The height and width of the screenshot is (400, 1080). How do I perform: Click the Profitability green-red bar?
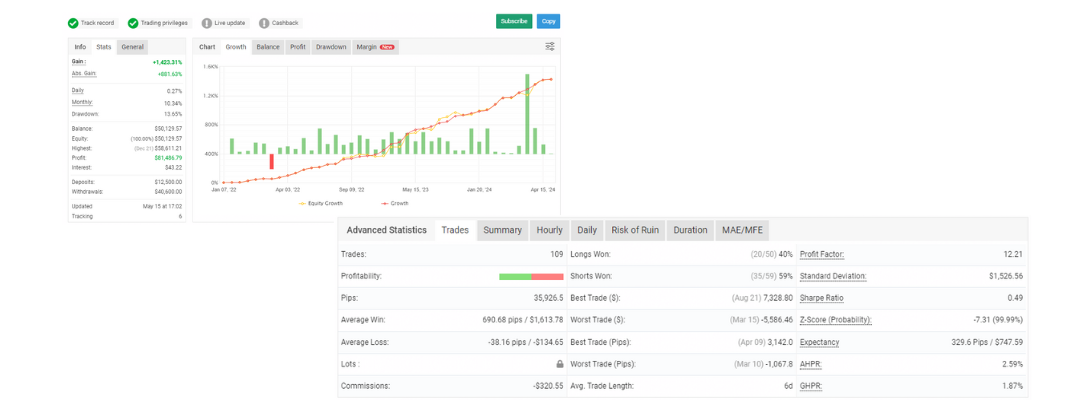pyautogui.click(x=531, y=276)
